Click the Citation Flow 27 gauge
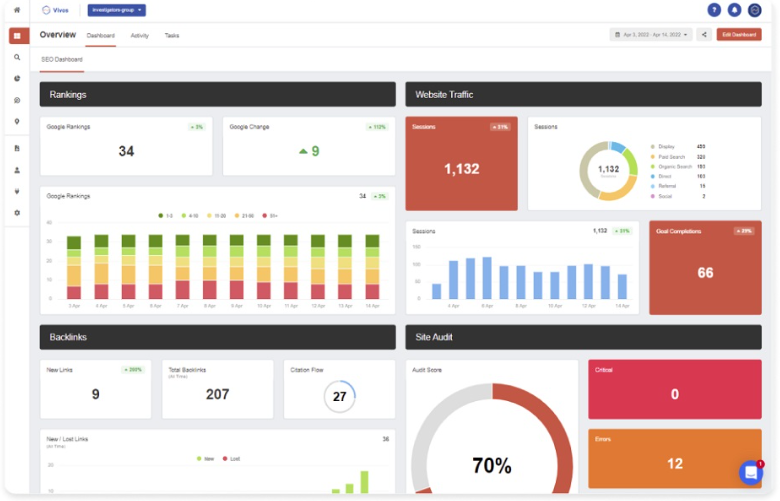The width and height of the screenshot is (780, 501). 339,397
